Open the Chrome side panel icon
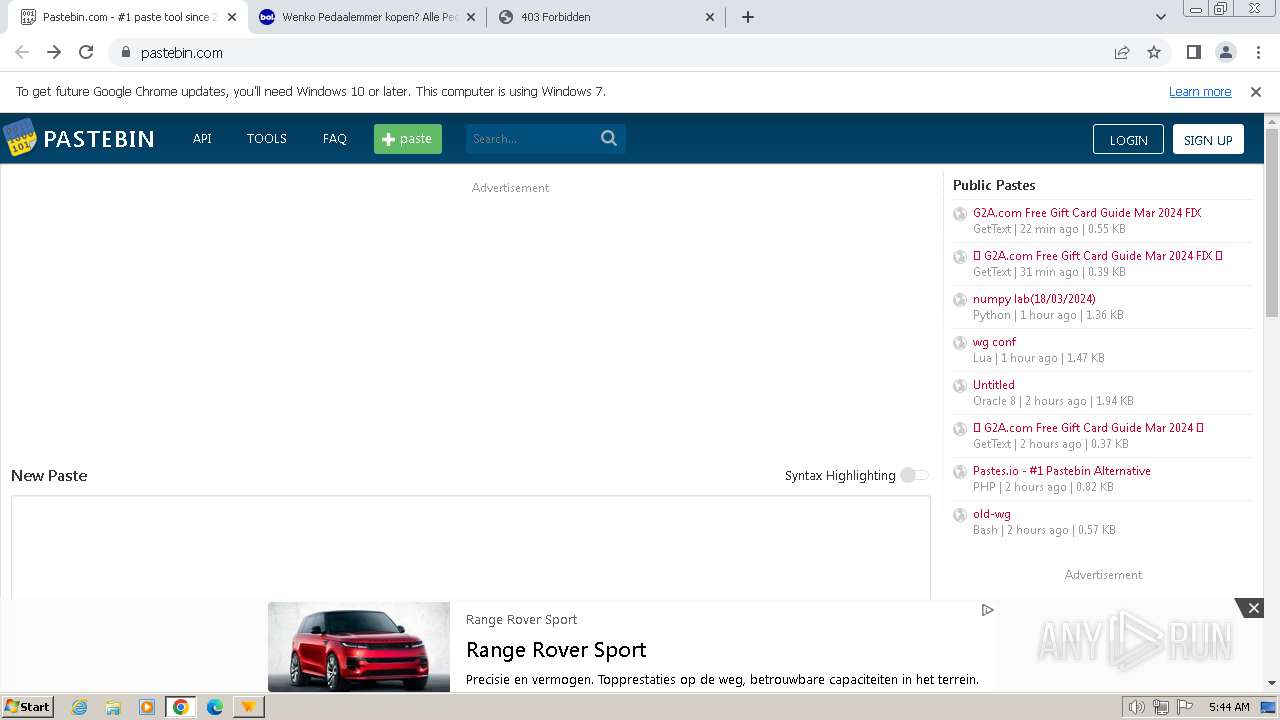Screen dimensions: 1280x720 (1193, 52)
